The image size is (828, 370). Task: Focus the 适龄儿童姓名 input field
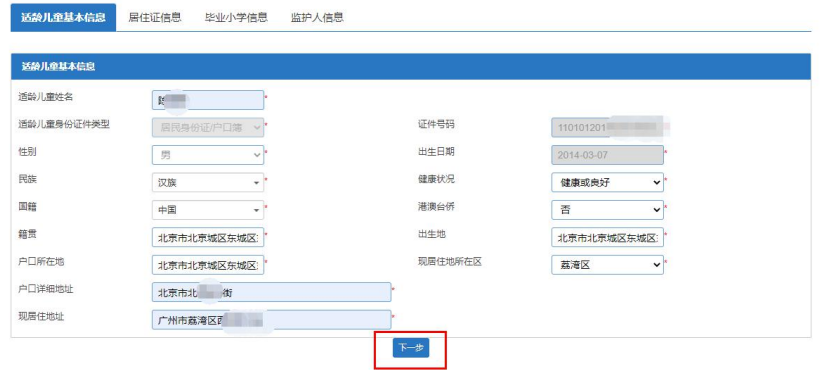(208, 100)
